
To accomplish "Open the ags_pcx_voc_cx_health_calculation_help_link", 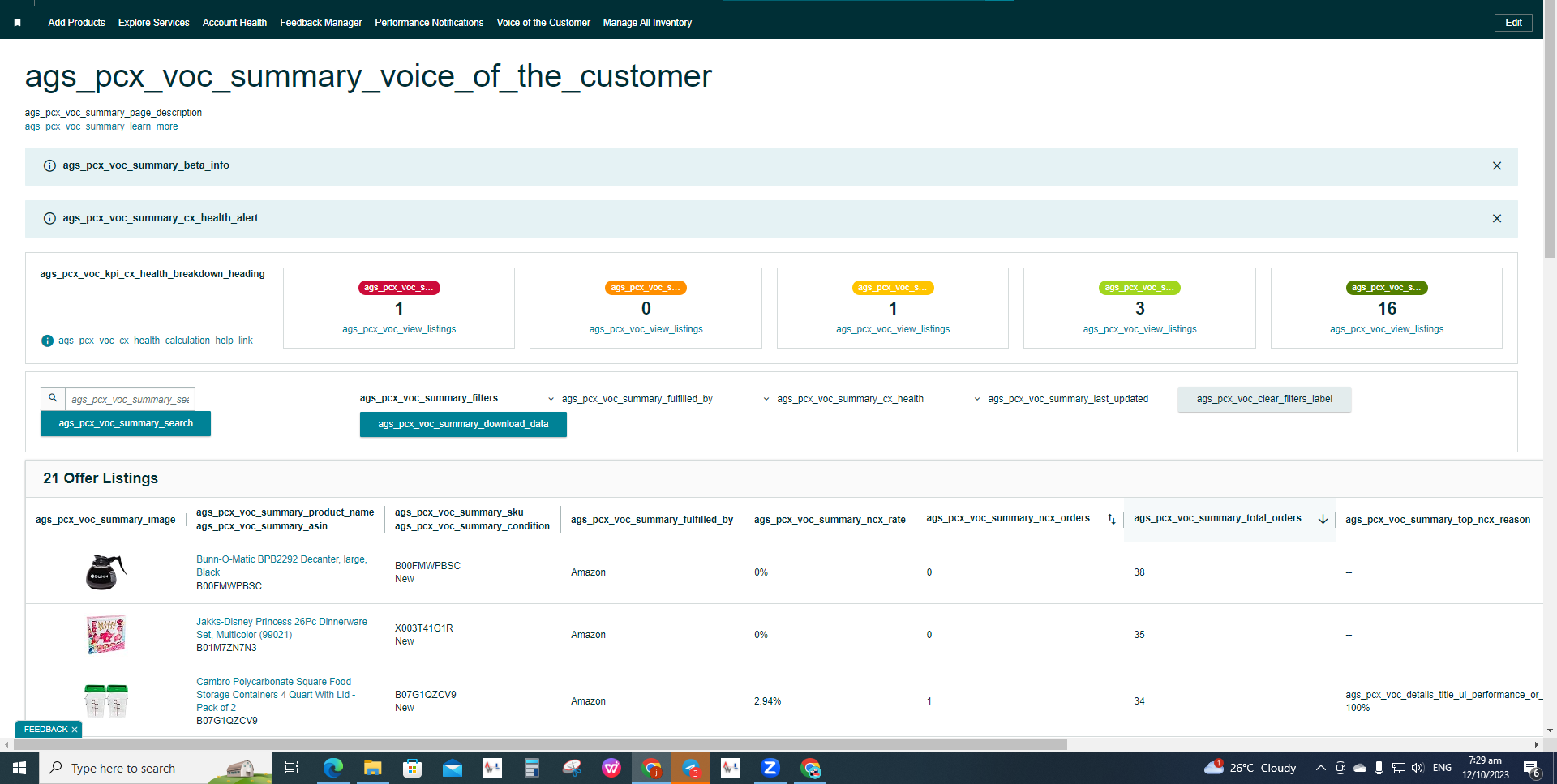I will (x=156, y=341).
